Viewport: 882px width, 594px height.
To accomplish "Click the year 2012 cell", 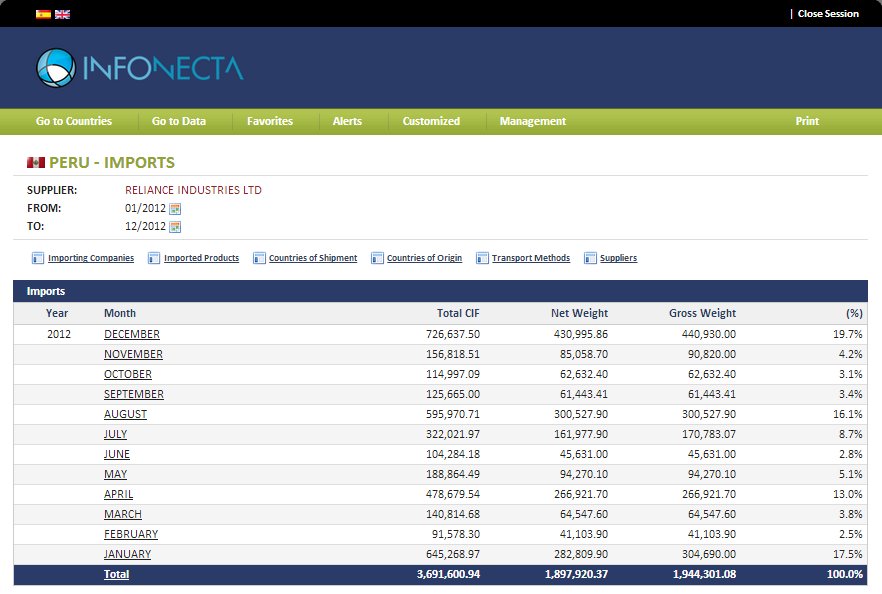I will [x=59, y=335].
